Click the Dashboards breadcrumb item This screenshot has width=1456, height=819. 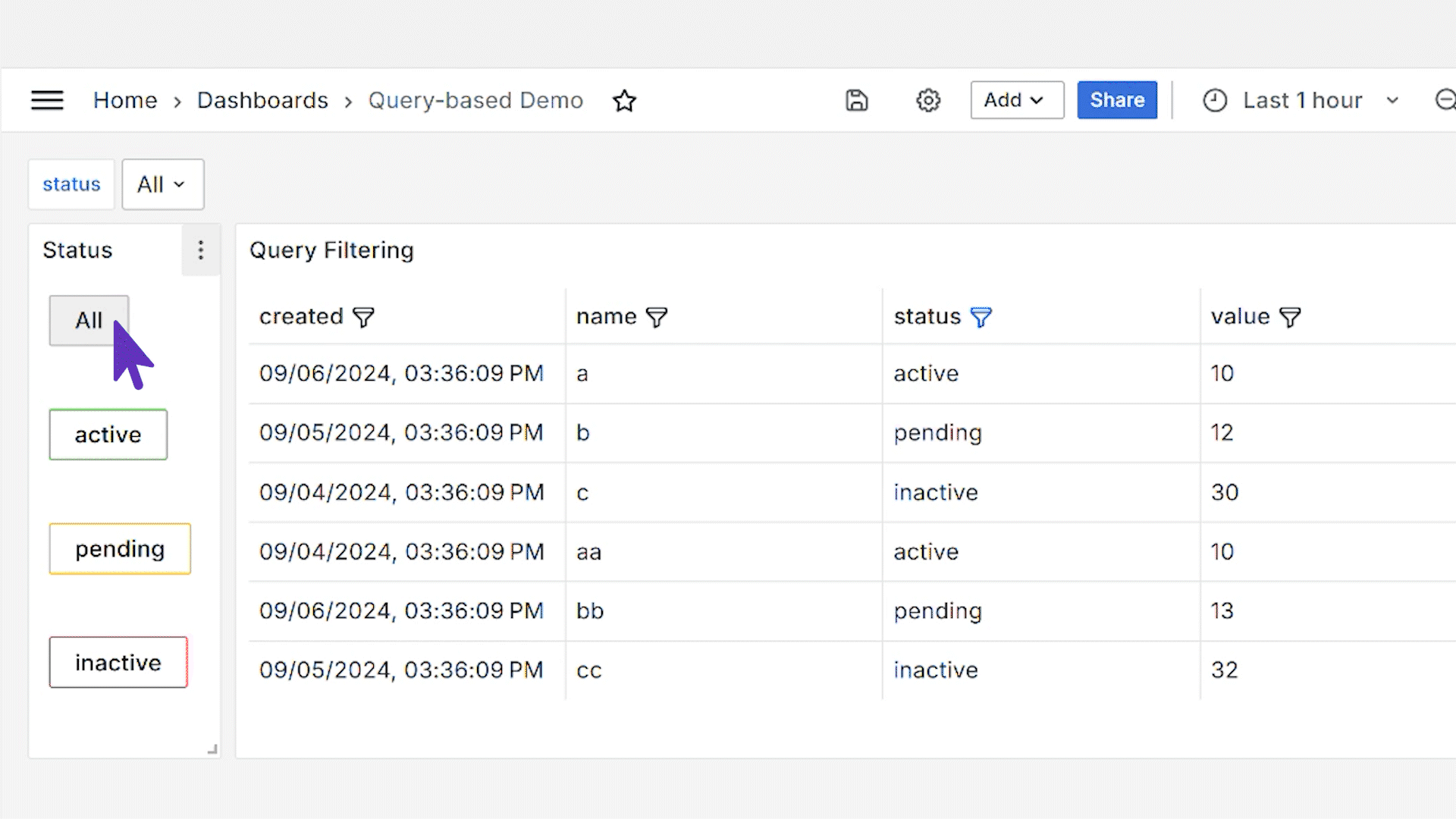tap(262, 100)
